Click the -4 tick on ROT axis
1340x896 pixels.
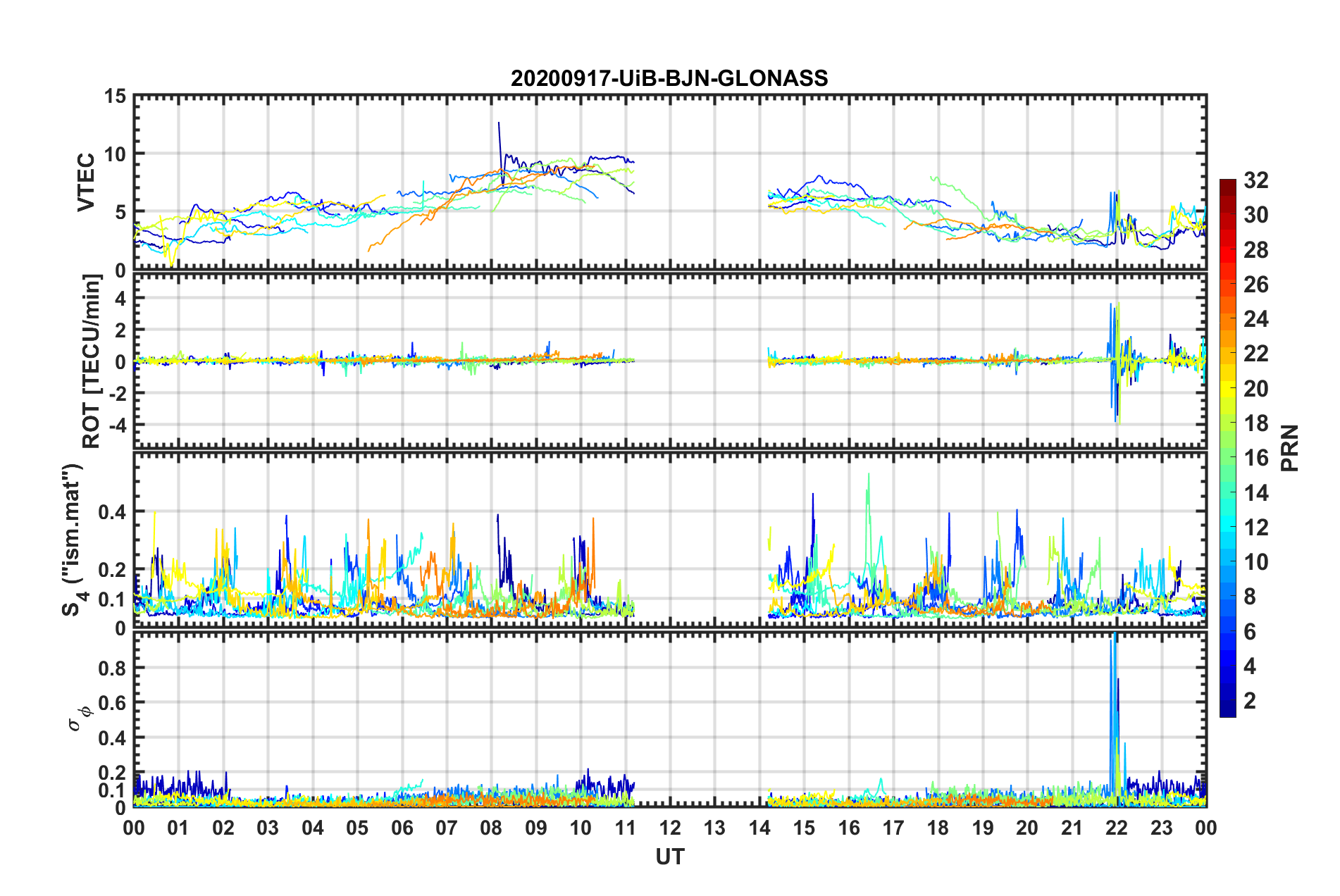pyautogui.click(x=118, y=425)
